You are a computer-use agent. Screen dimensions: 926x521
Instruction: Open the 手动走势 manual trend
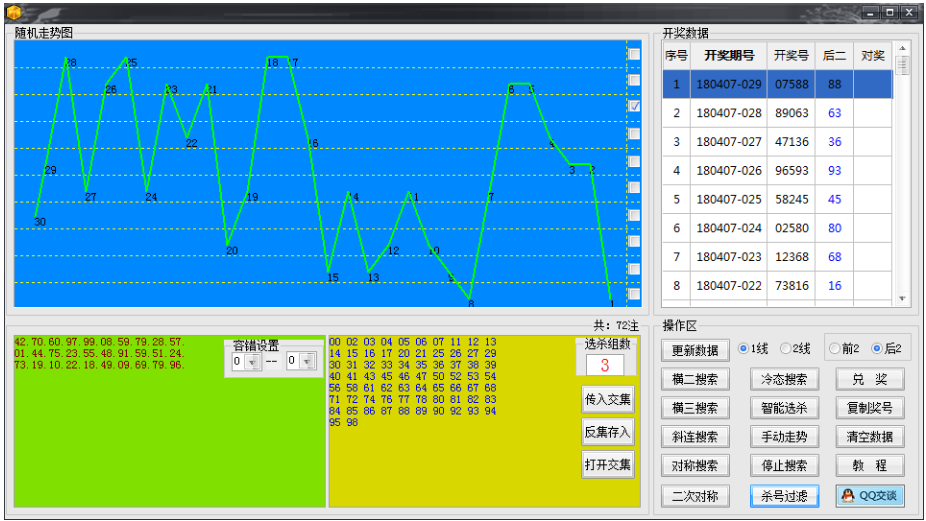(x=784, y=437)
